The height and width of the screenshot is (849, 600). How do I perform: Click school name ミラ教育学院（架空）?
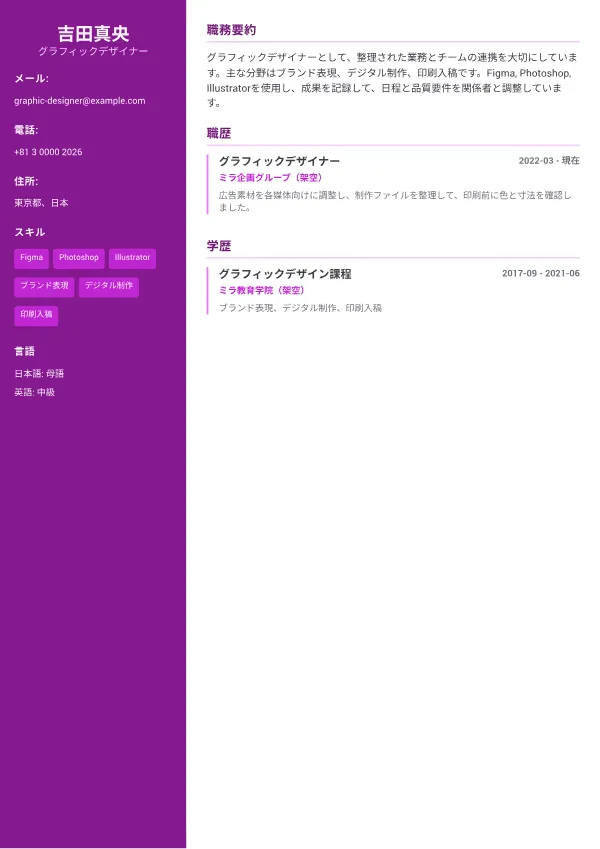(262, 290)
